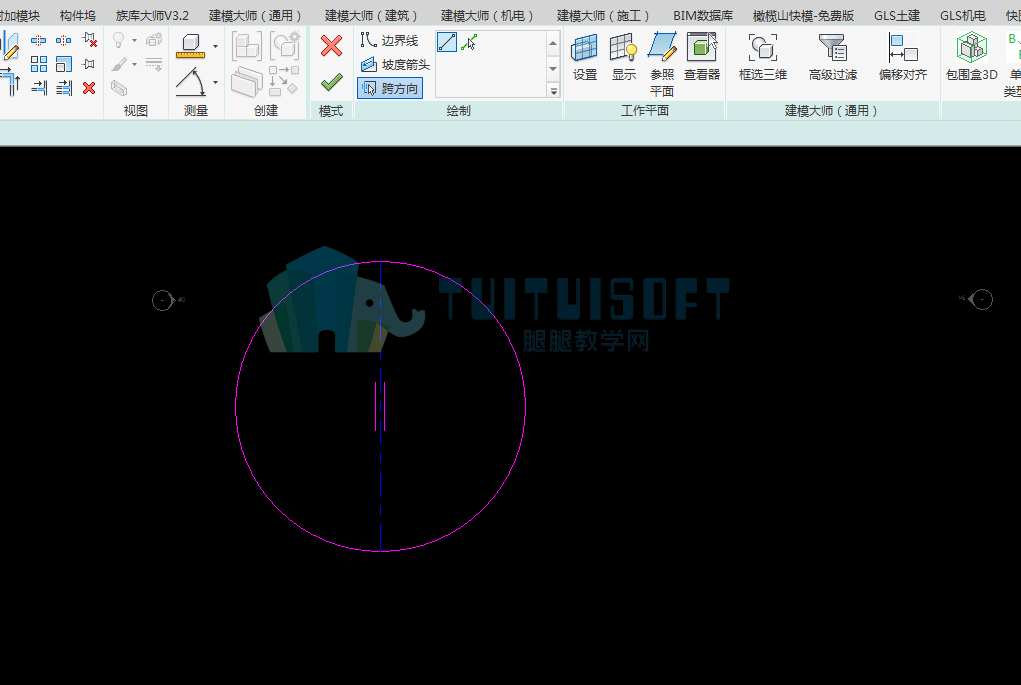
Task: Switch to GLS土建 tab
Action: point(897,16)
